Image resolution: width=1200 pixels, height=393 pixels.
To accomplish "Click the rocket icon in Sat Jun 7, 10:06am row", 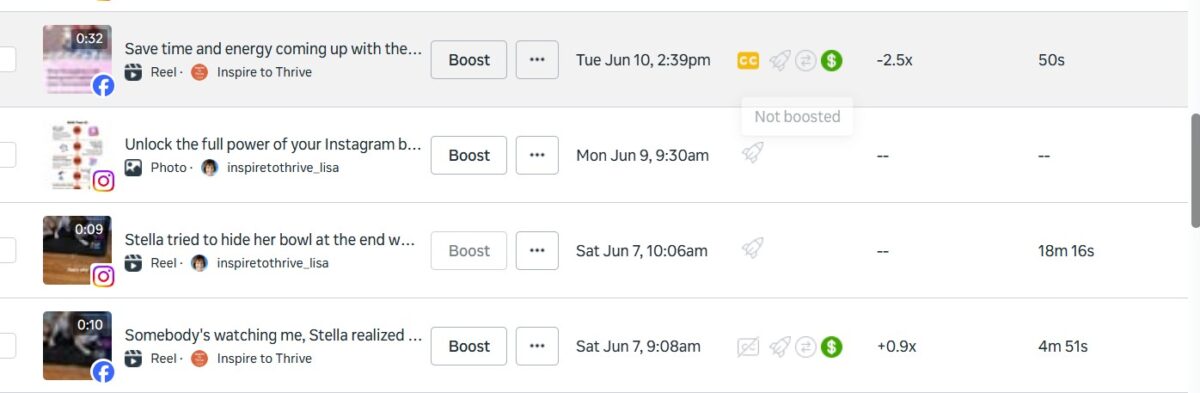I will coord(752,248).
